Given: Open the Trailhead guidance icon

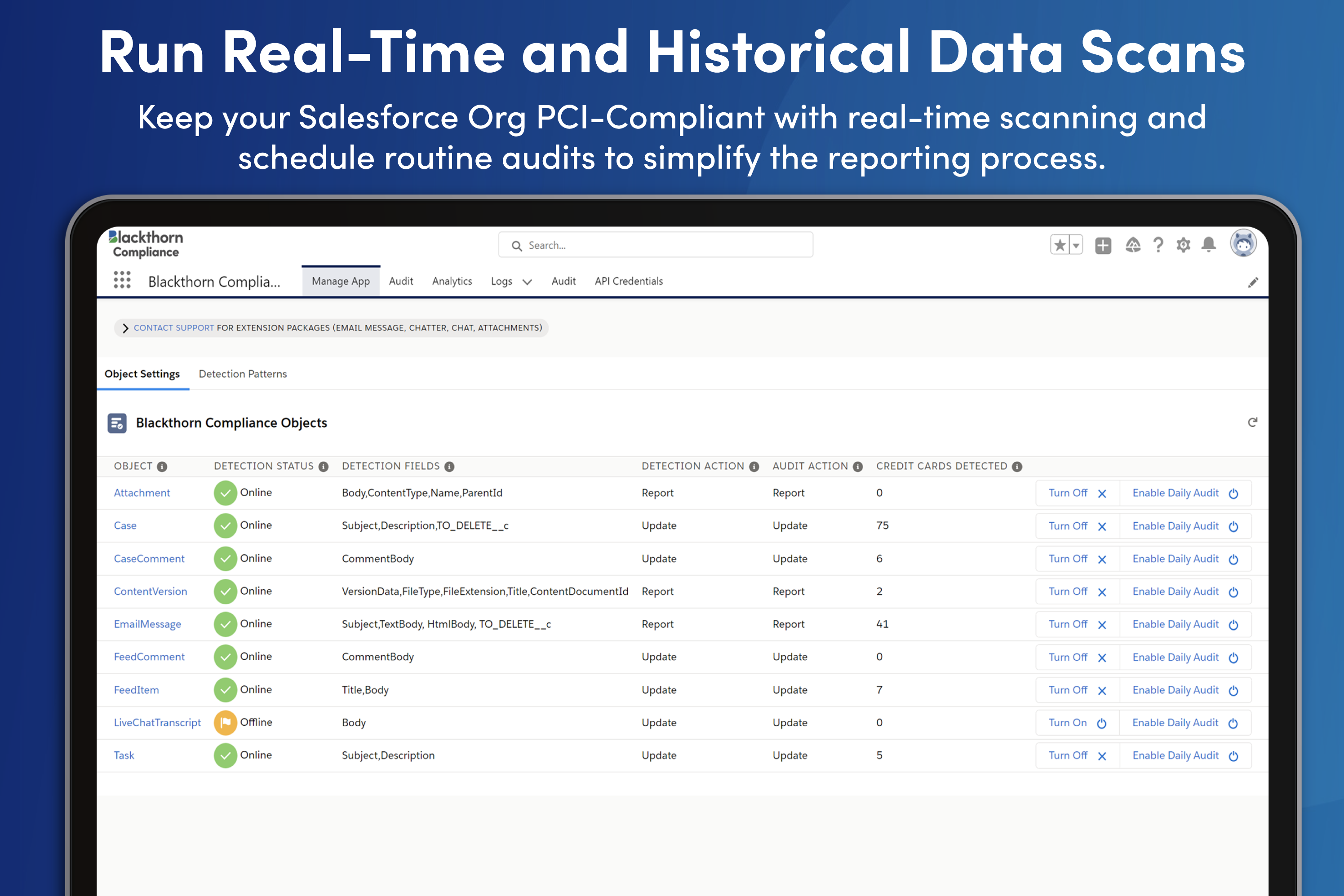Looking at the screenshot, I should pos(1132,245).
